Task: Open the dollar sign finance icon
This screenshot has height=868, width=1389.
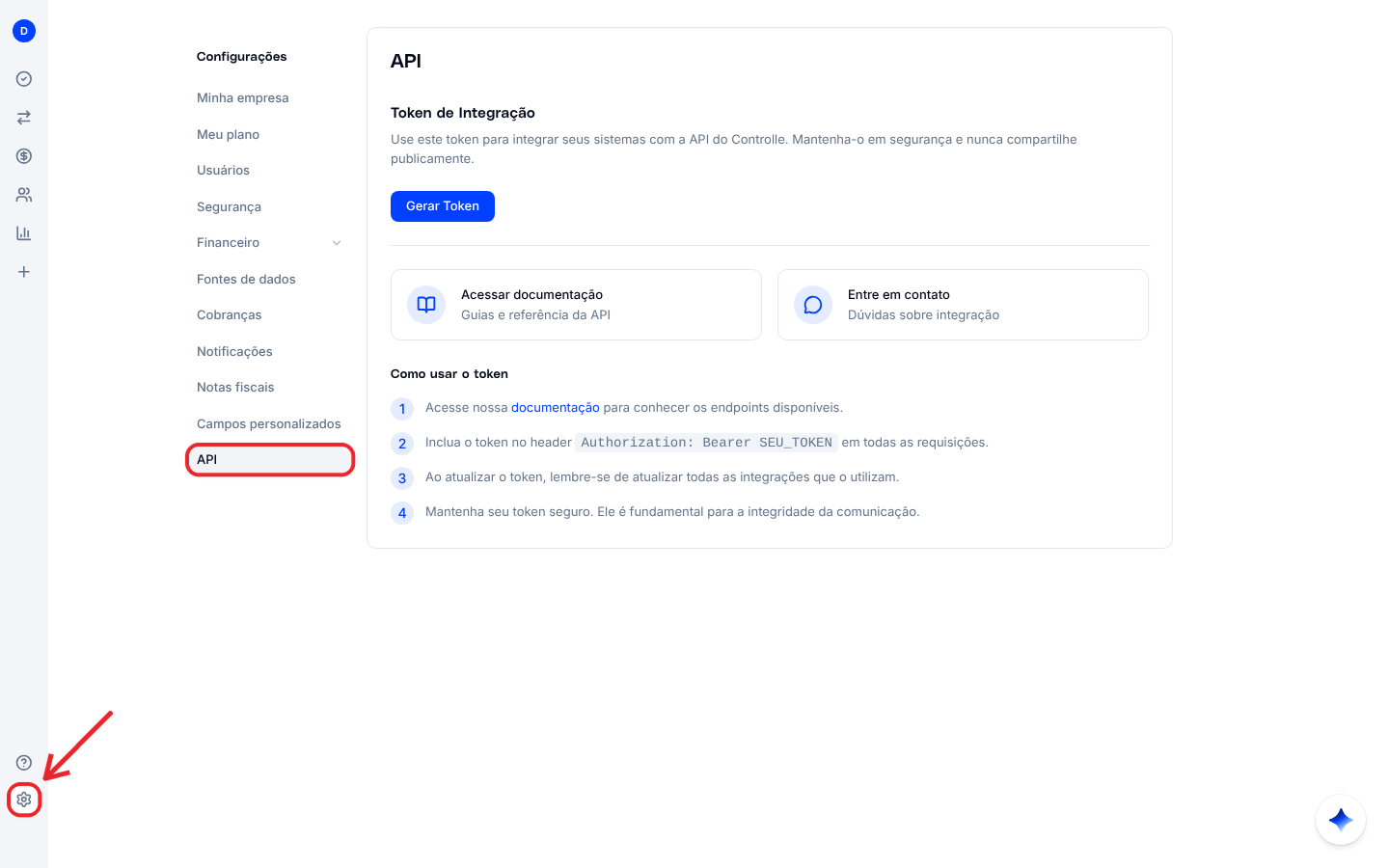Action: [x=24, y=156]
